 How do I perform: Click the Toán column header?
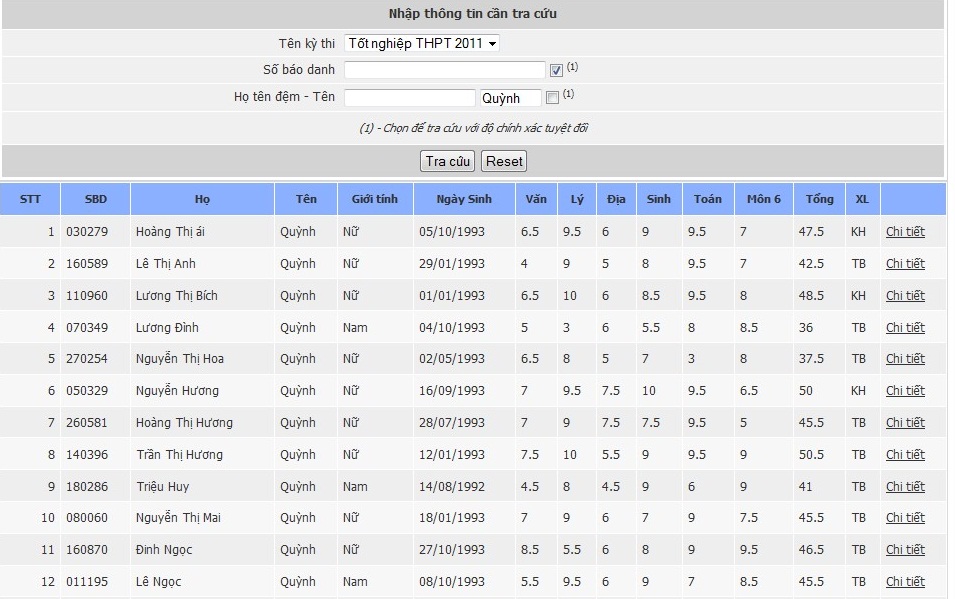pos(708,199)
